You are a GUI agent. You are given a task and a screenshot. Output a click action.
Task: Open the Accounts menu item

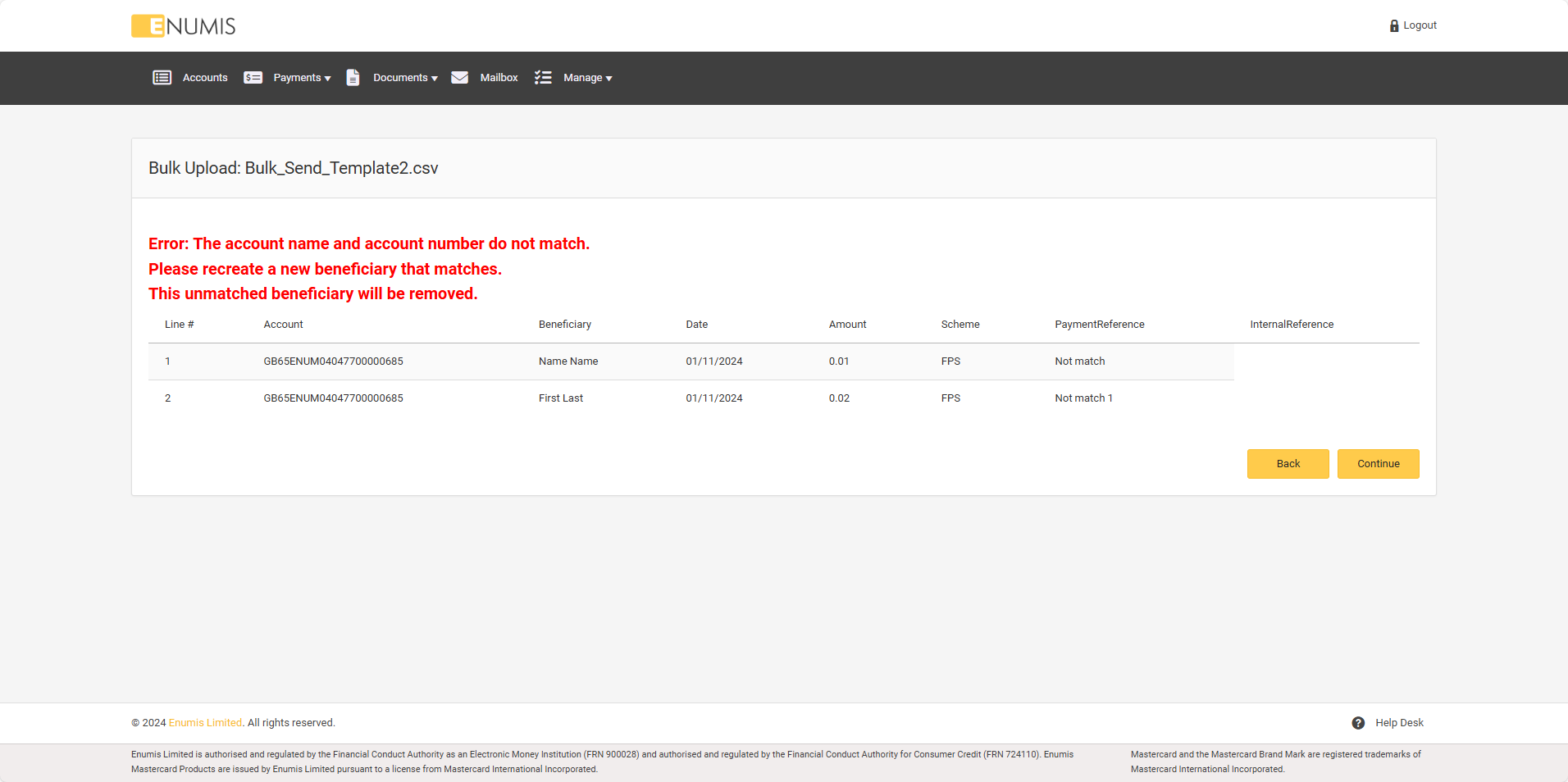click(x=205, y=78)
